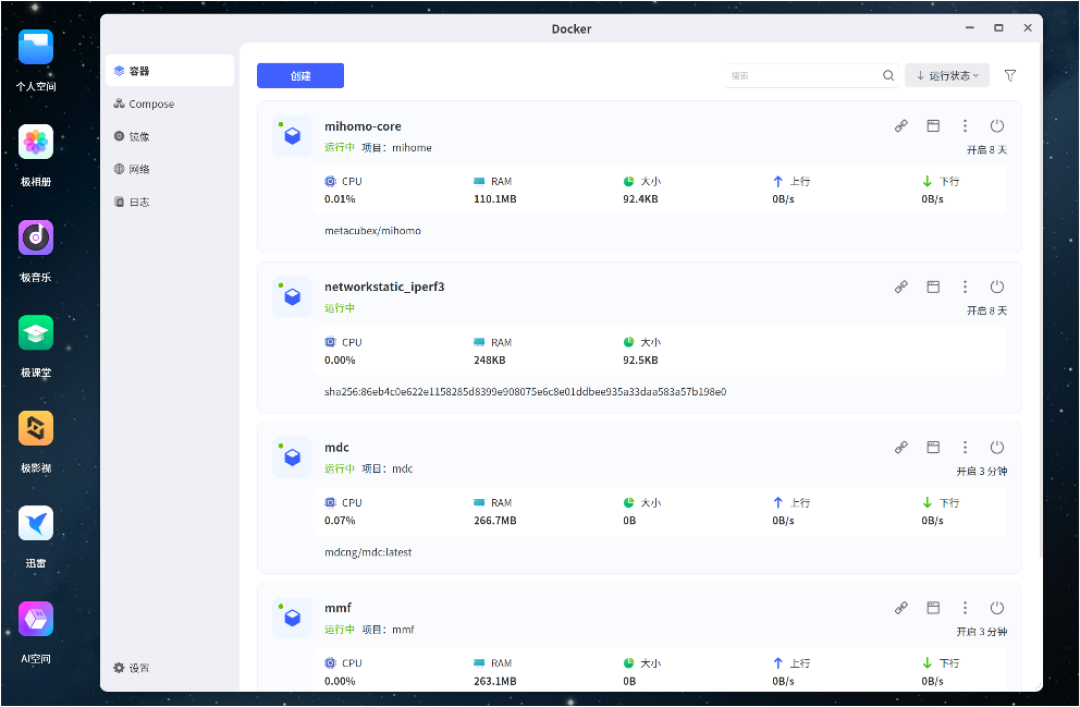This screenshot has width=1080, height=707.
Task: Open the terminal window icon for networkstatic_iperf3
Action: point(933,287)
